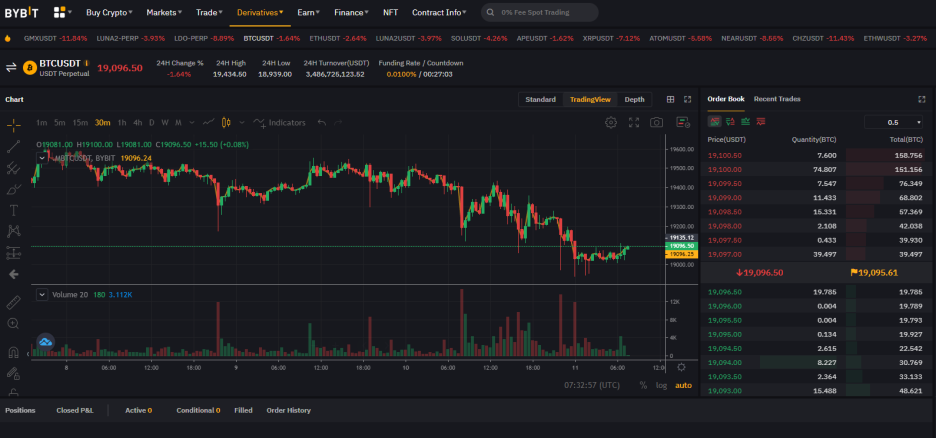Toggle percentage scale on chart
The width and height of the screenshot is (936, 438).
point(643,385)
